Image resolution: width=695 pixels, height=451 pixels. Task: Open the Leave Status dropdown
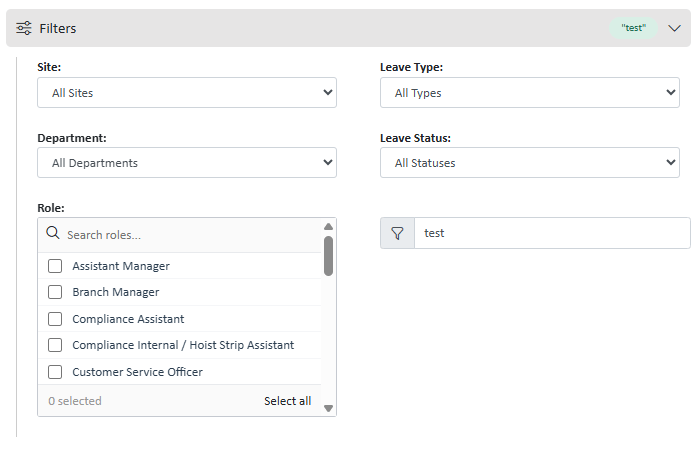[530, 163]
